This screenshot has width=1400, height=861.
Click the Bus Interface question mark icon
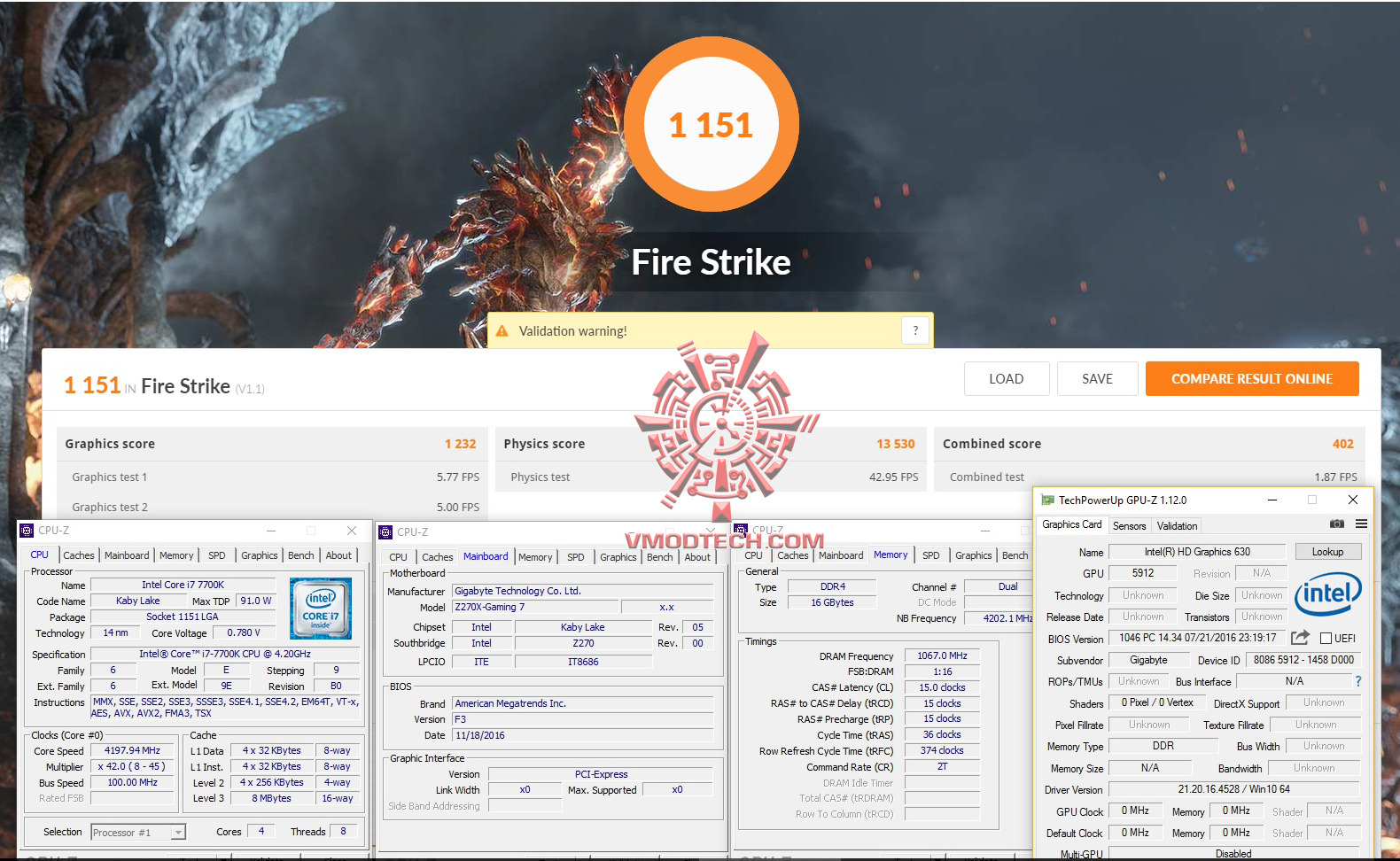point(1358,681)
